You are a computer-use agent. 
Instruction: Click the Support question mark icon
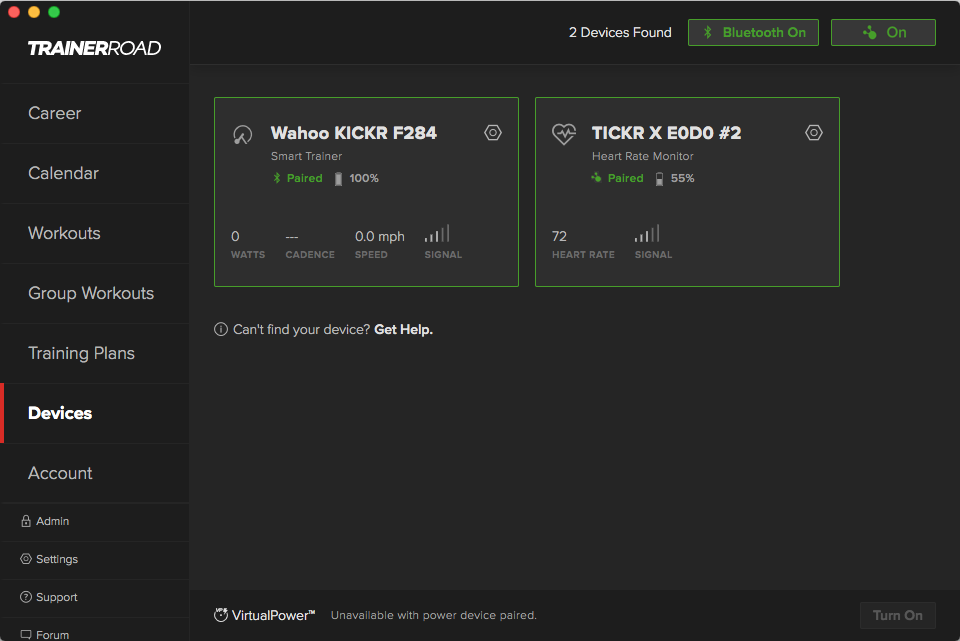(x=26, y=597)
